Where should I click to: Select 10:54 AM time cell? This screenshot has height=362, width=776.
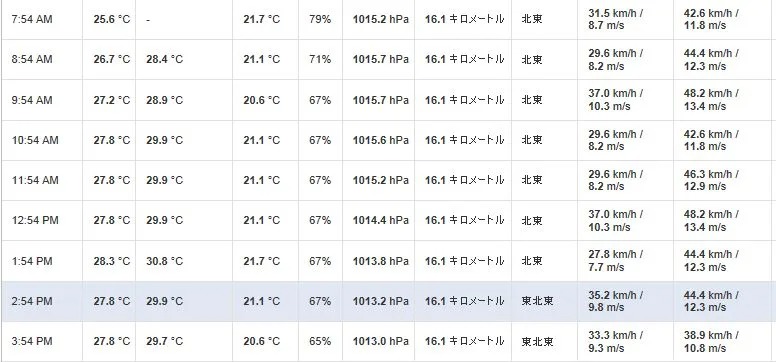pos(35,140)
